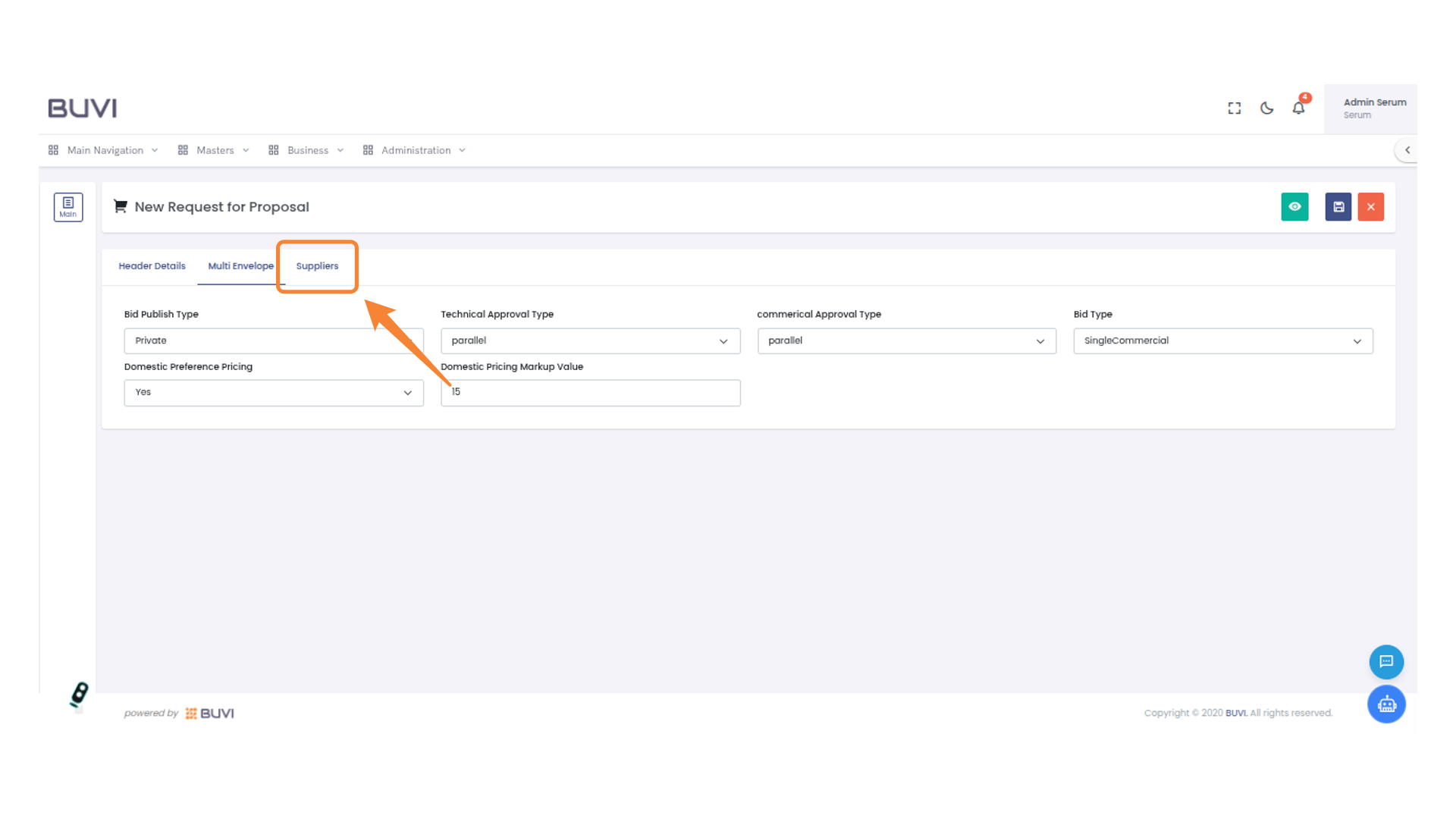This screenshot has height=819, width=1456.
Task: Collapse the panel using the left chevron
Action: [1407, 150]
